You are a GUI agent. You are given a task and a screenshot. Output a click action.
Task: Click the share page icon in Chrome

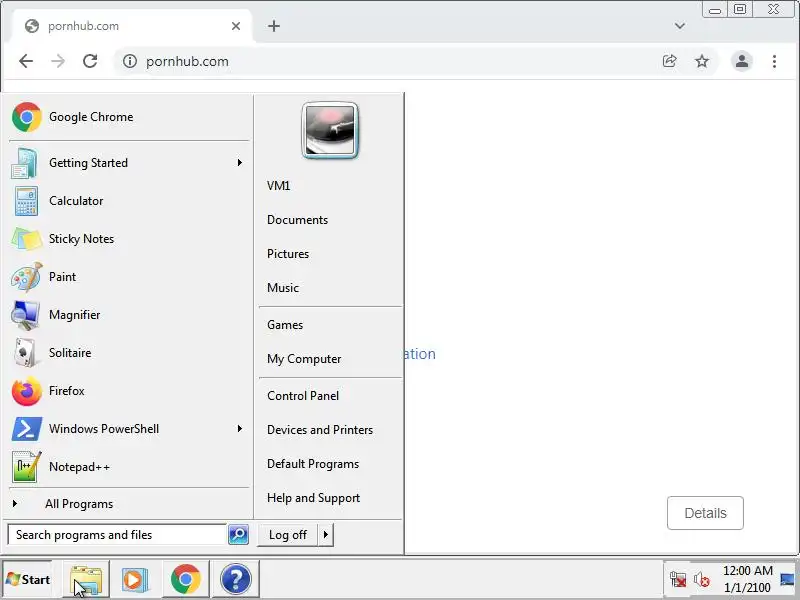pos(669,61)
